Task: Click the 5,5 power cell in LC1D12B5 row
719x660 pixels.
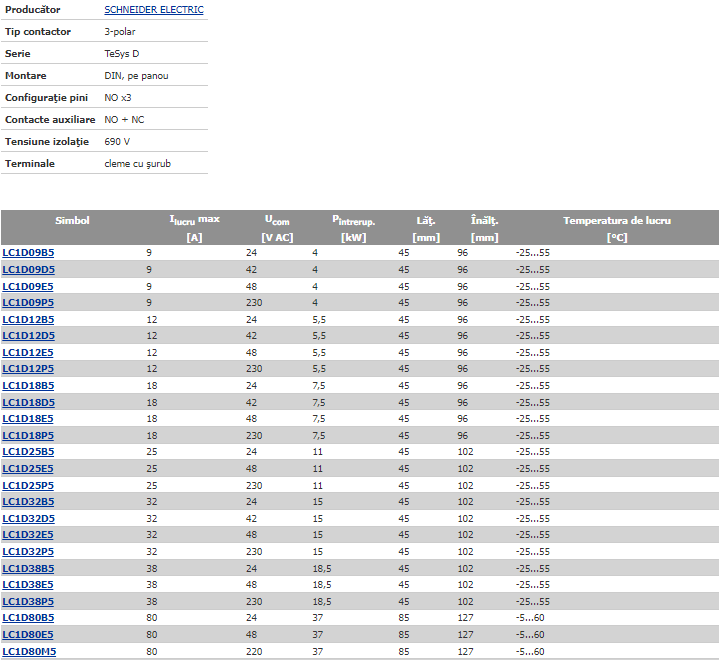Action: [319, 320]
